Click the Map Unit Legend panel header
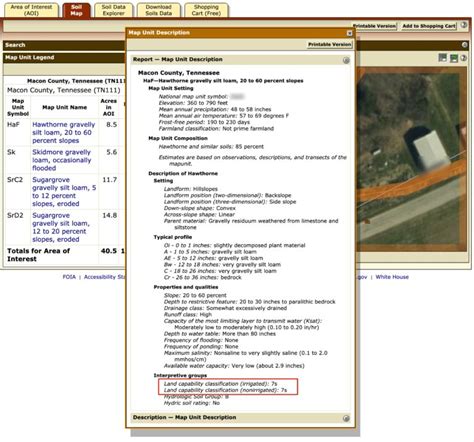Screen dimensions: 474x442 pyautogui.click(x=64, y=58)
